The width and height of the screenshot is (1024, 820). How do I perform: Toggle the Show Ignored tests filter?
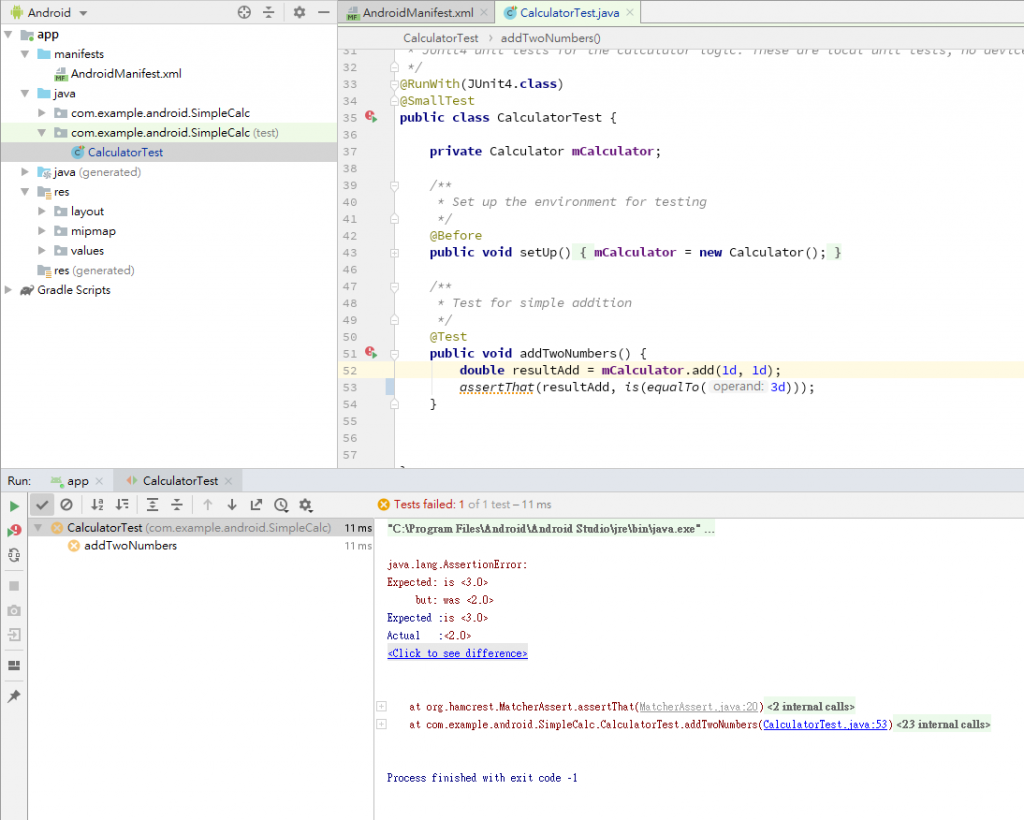point(66,505)
